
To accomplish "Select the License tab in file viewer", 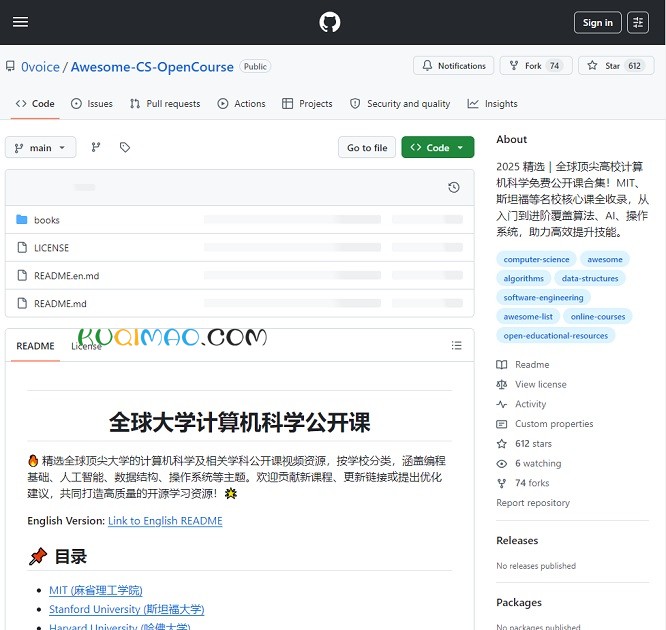I will 86,346.
